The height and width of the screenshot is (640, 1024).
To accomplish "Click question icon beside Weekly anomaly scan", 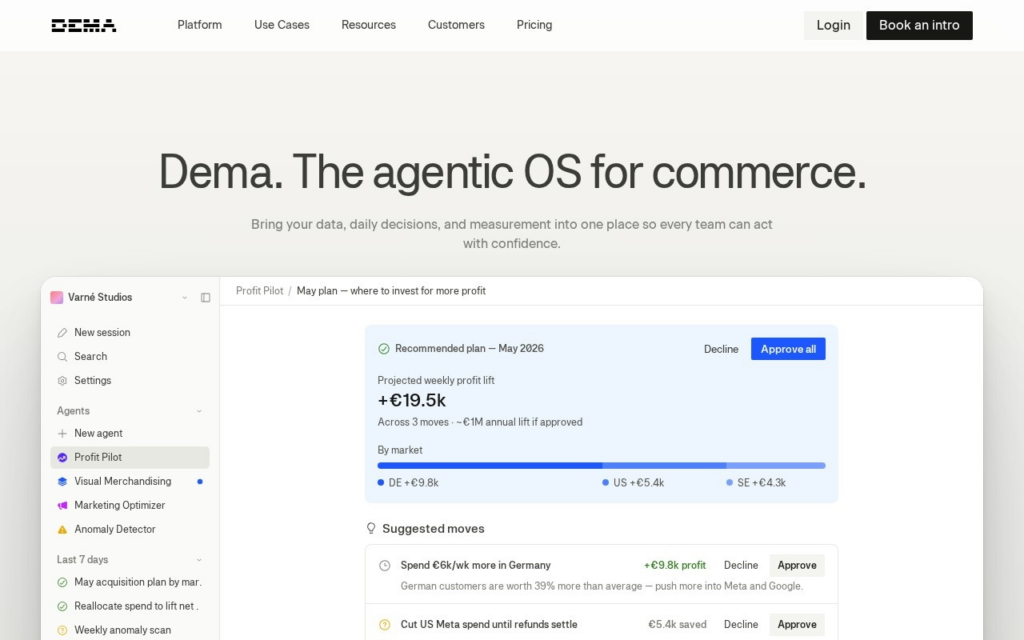I will [x=62, y=631].
